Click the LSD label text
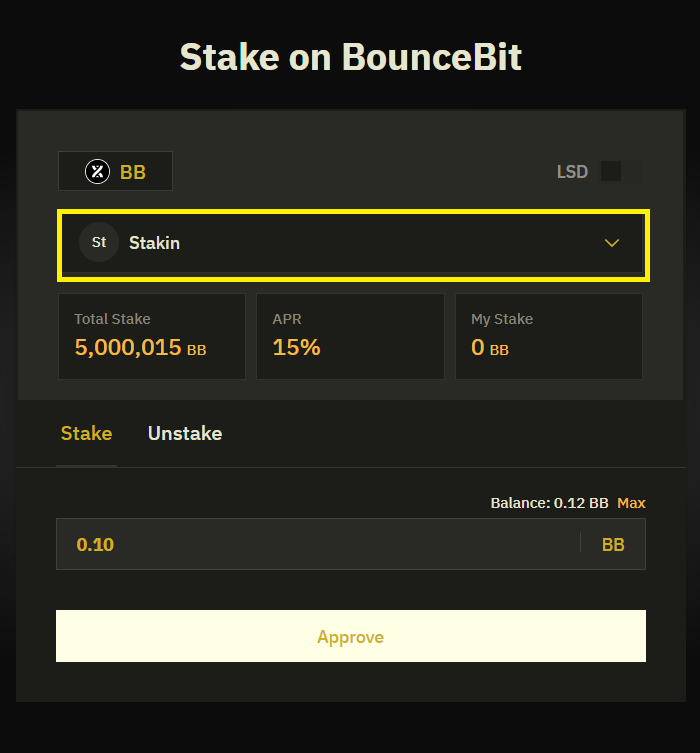 click(572, 172)
